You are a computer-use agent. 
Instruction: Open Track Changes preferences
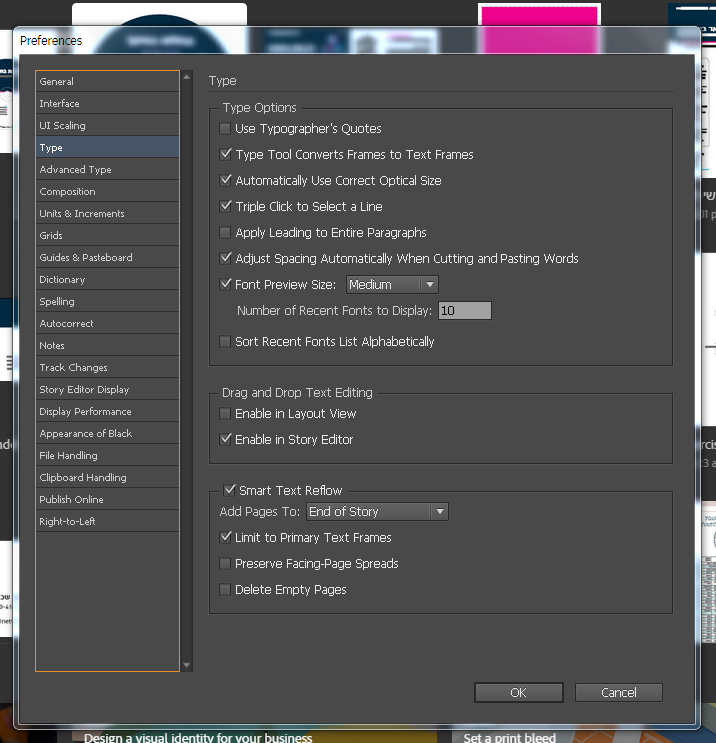click(x=108, y=367)
